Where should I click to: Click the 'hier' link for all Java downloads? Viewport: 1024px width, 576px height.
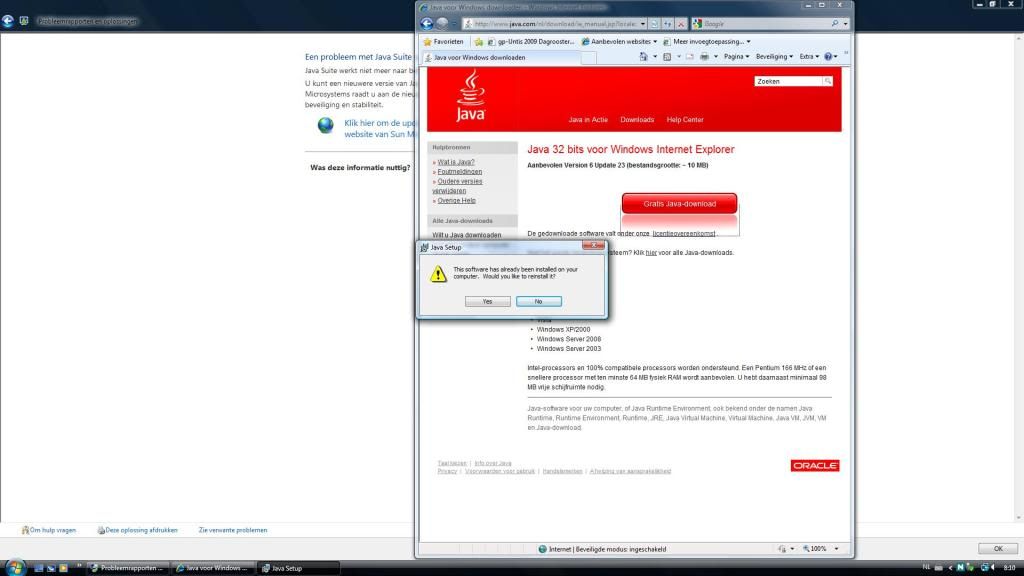pos(651,253)
